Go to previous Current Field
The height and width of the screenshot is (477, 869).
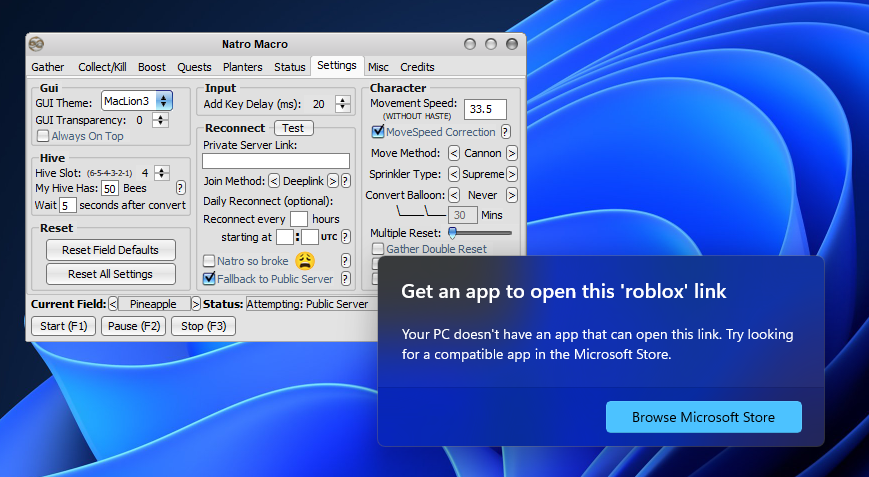(x=113, y=304)
